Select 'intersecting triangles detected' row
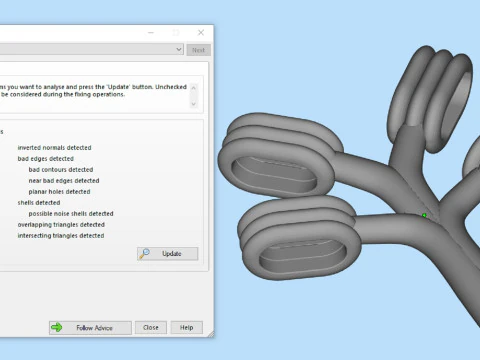Image resolution: width=480 pixels, height=360 pixels. point(61,236)
